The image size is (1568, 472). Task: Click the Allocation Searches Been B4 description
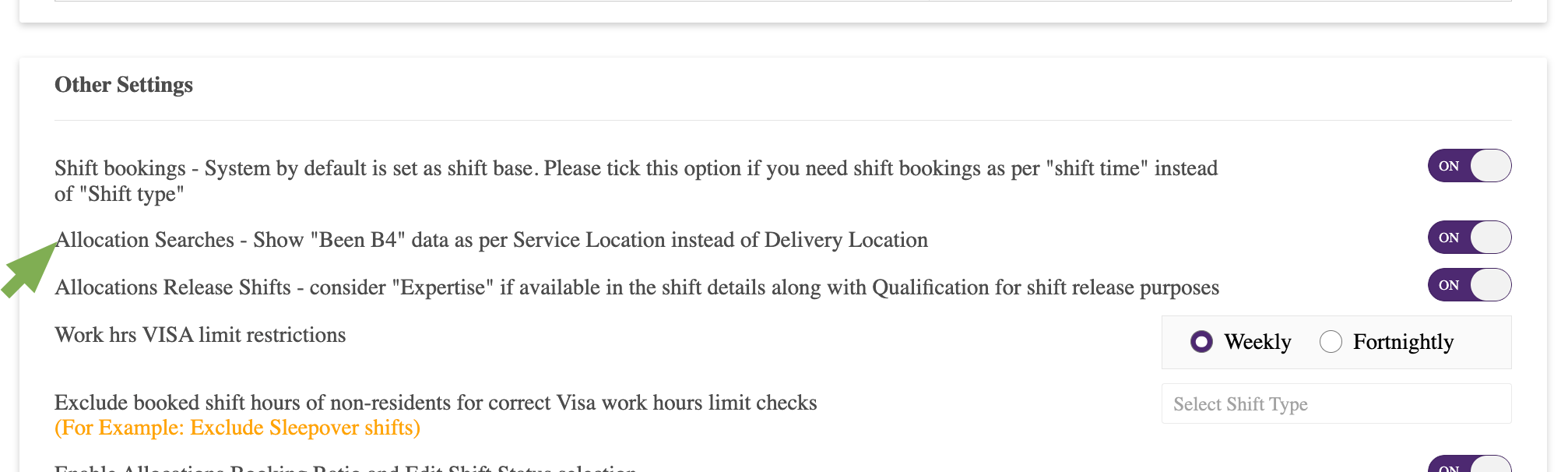click(491, 240)
